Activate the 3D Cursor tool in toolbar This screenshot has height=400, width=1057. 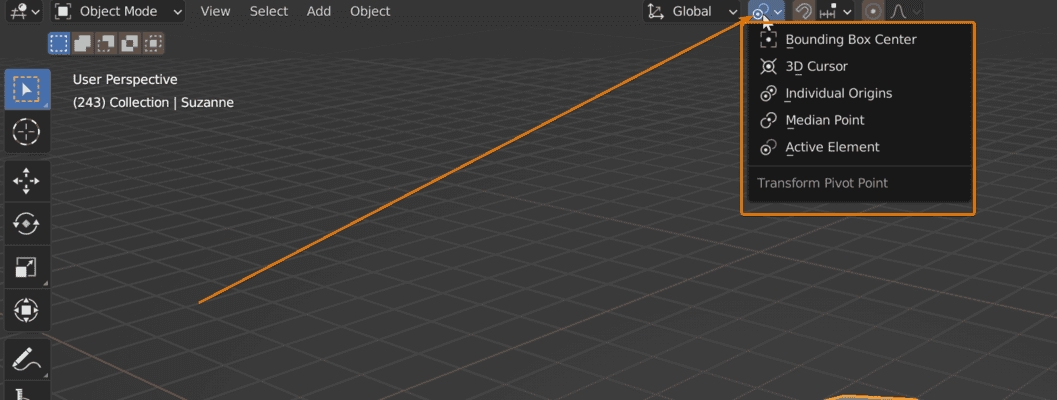25,131
